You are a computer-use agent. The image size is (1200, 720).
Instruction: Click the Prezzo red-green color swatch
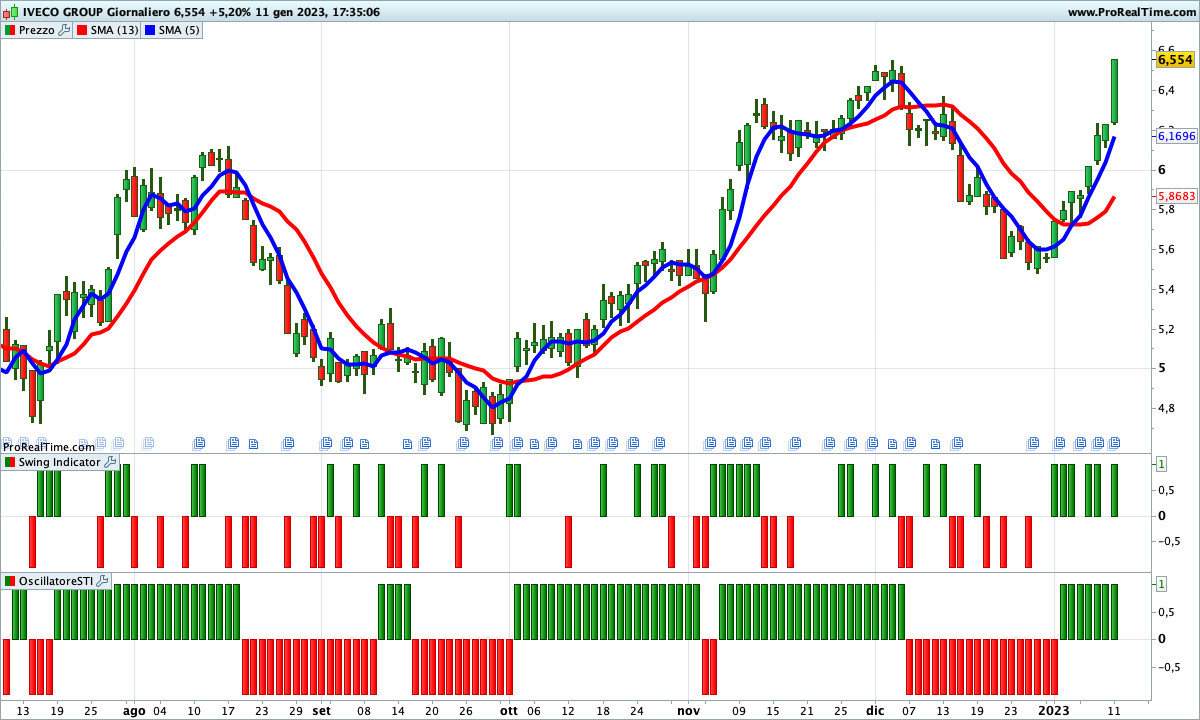point(10,30)
